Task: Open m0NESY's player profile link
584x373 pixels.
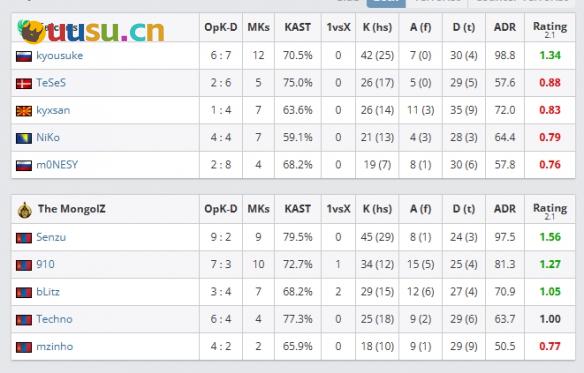Action: point(57,165)
